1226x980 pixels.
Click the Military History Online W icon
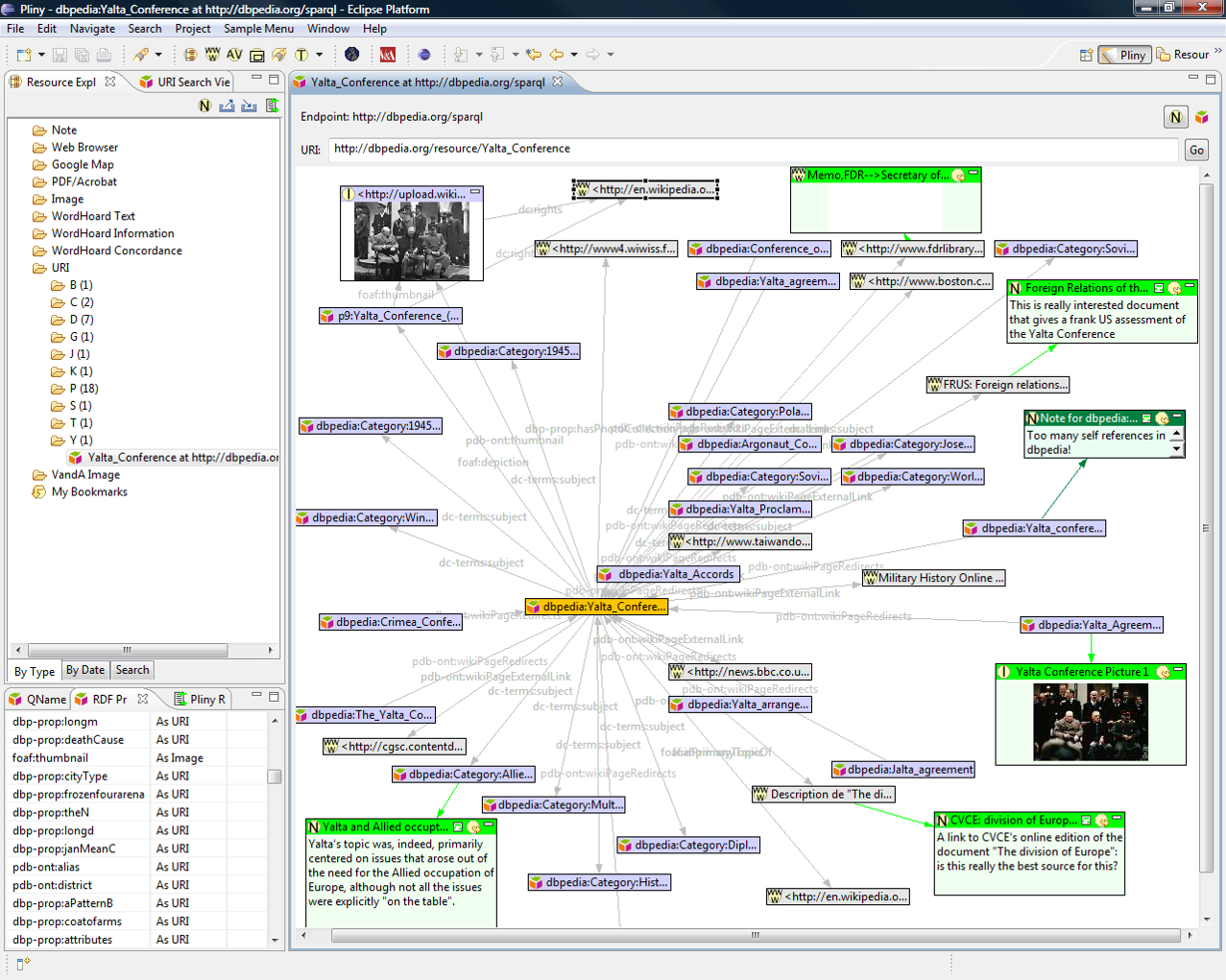870,578
